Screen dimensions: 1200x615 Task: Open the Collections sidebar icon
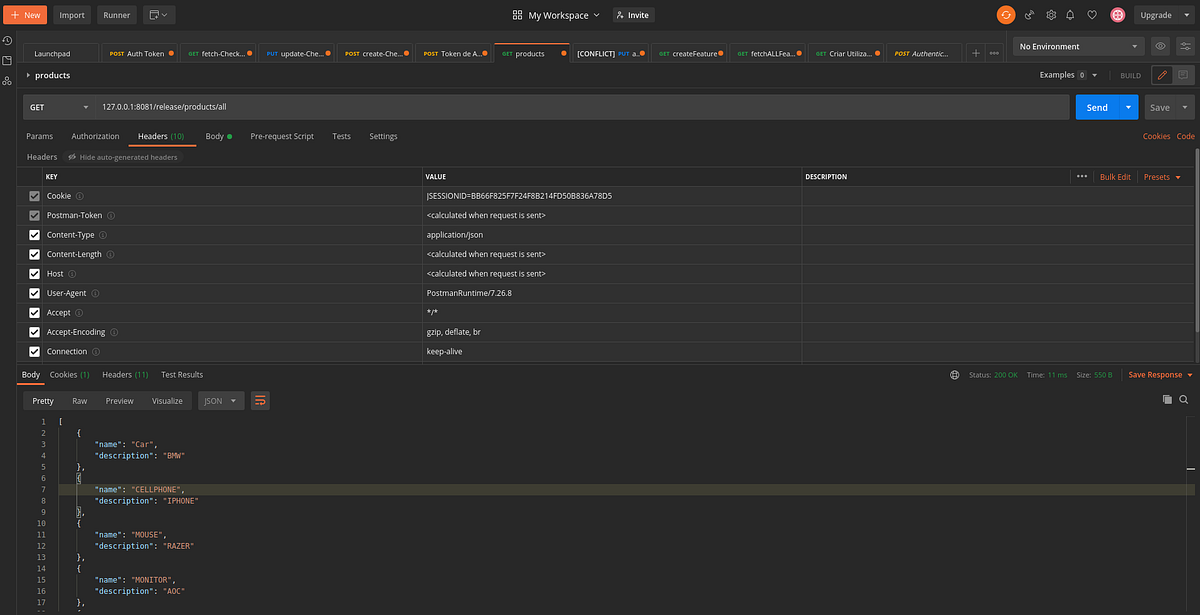[x=8, y=60]
